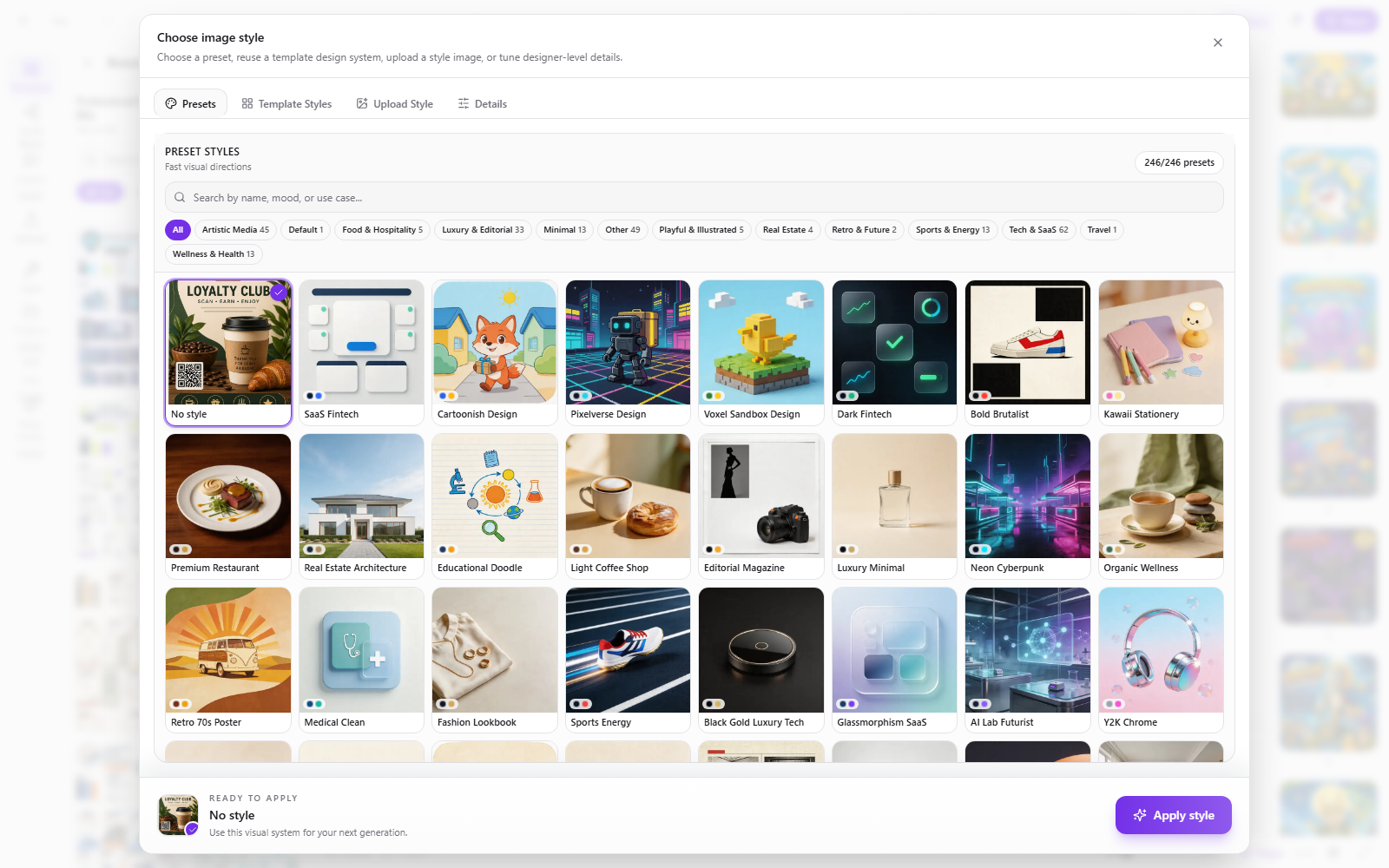This screenshot has height=868, width=1389.
Task: Choose Organic Wellness preset
Action: pos(1161,506)
